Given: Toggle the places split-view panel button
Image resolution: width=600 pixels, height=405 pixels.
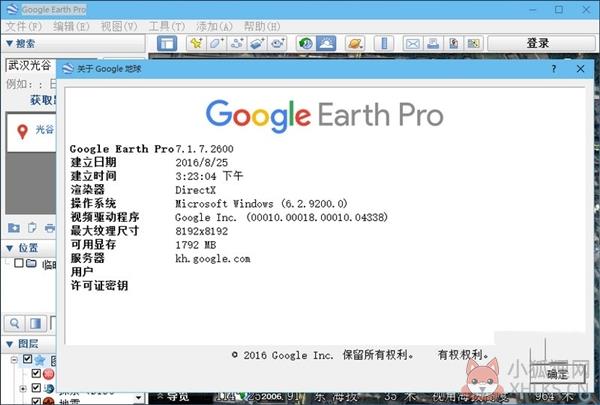Looking at the screenshot, I should (36, 323).
